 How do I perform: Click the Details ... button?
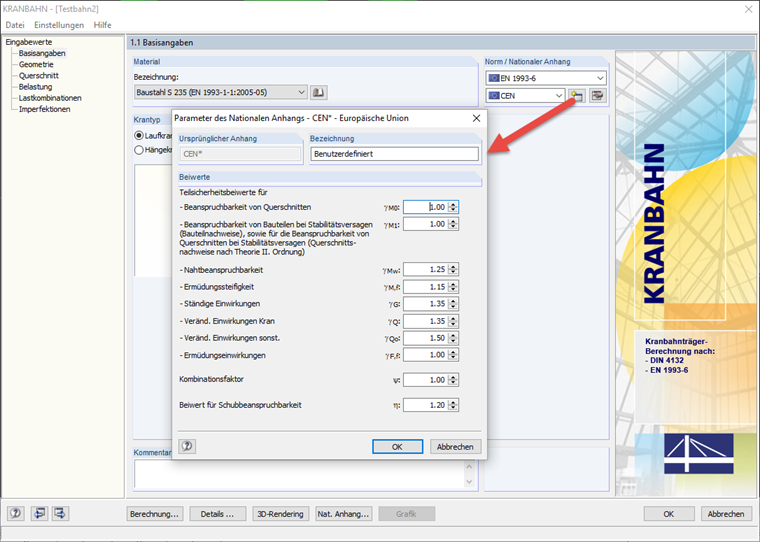pos(218,514)
